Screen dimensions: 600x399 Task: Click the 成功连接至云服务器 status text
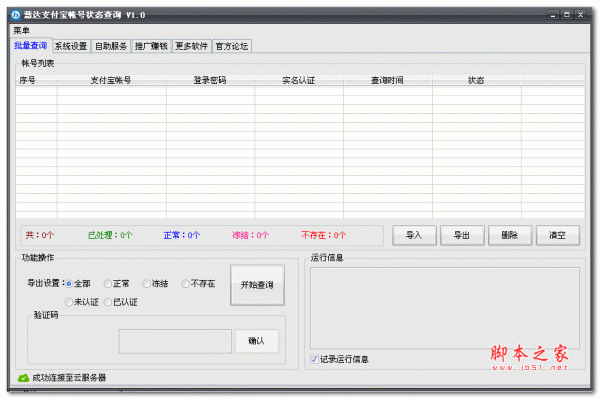[69, 378]
